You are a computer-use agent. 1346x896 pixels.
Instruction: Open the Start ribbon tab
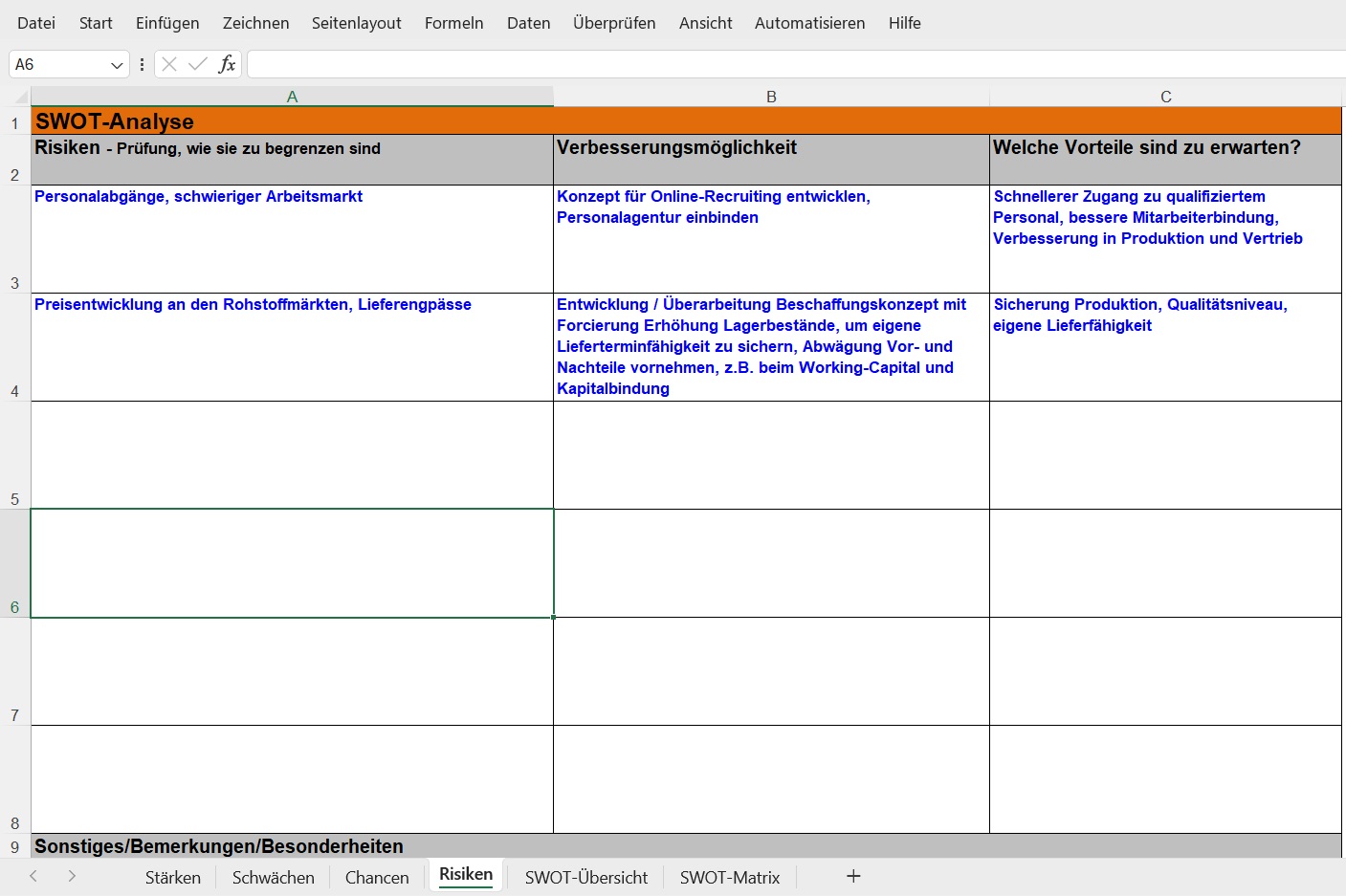[x=96, y=23]
